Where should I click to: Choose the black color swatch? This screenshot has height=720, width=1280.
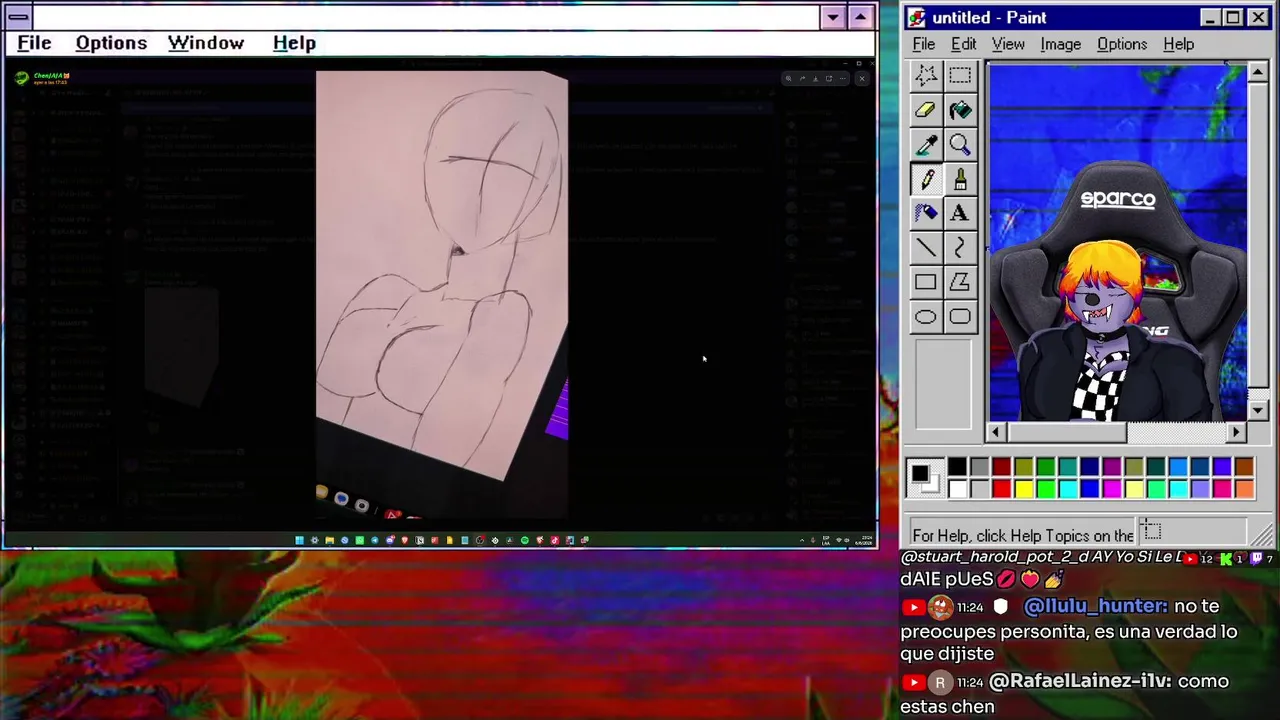click(x=957, y=467)
